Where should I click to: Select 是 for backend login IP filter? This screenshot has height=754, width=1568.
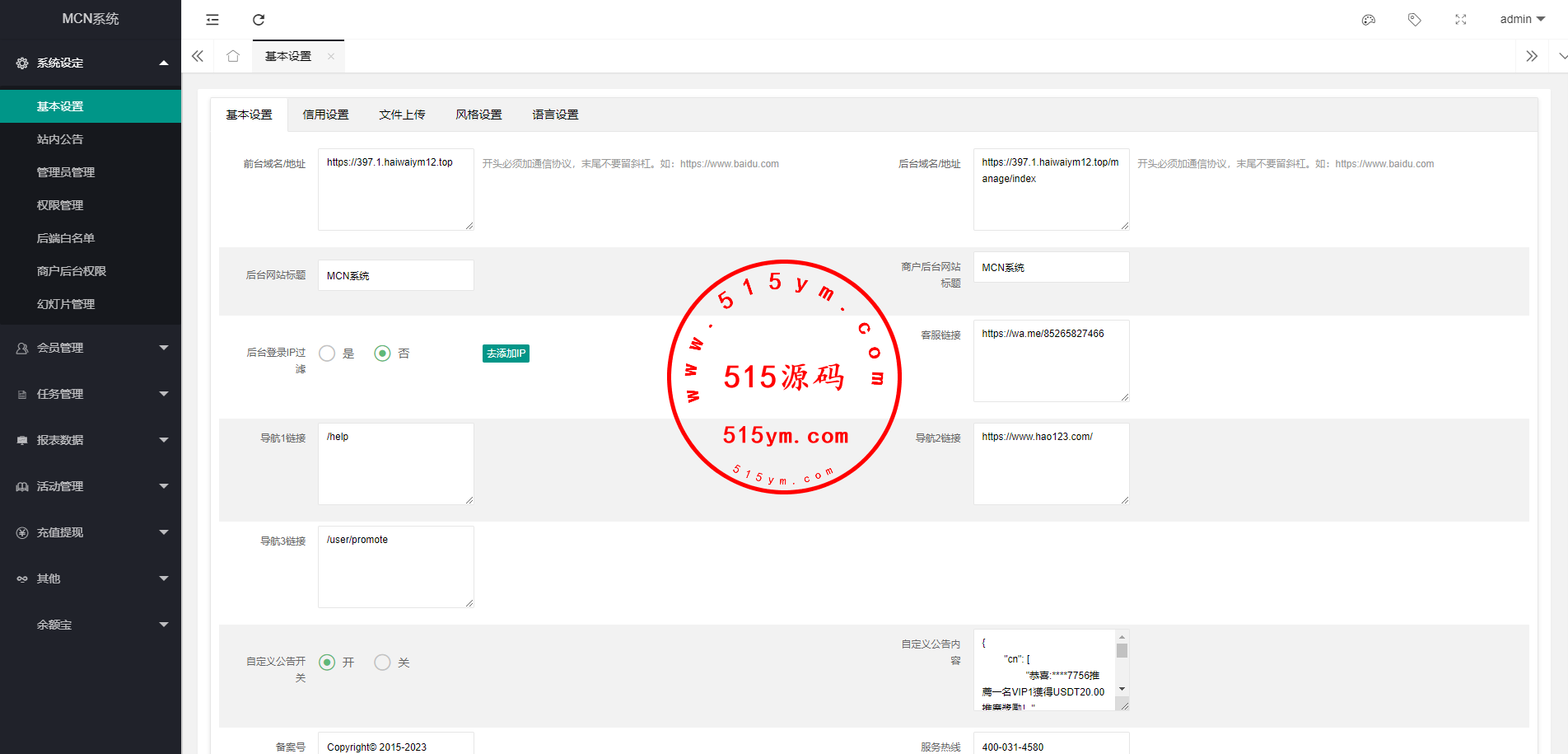pyautogui.click(x=327, y=354)
